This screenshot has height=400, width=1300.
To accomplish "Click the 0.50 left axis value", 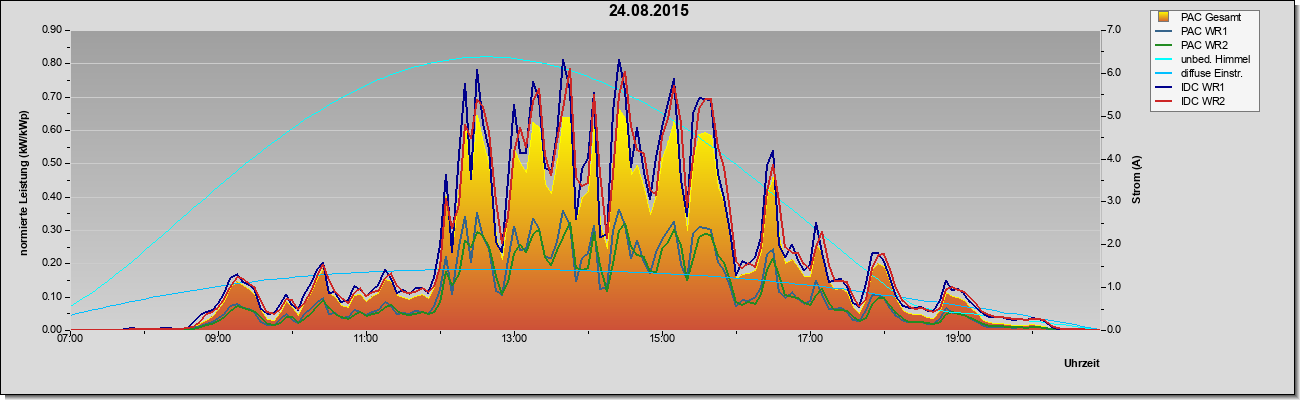I will [52, 163].
